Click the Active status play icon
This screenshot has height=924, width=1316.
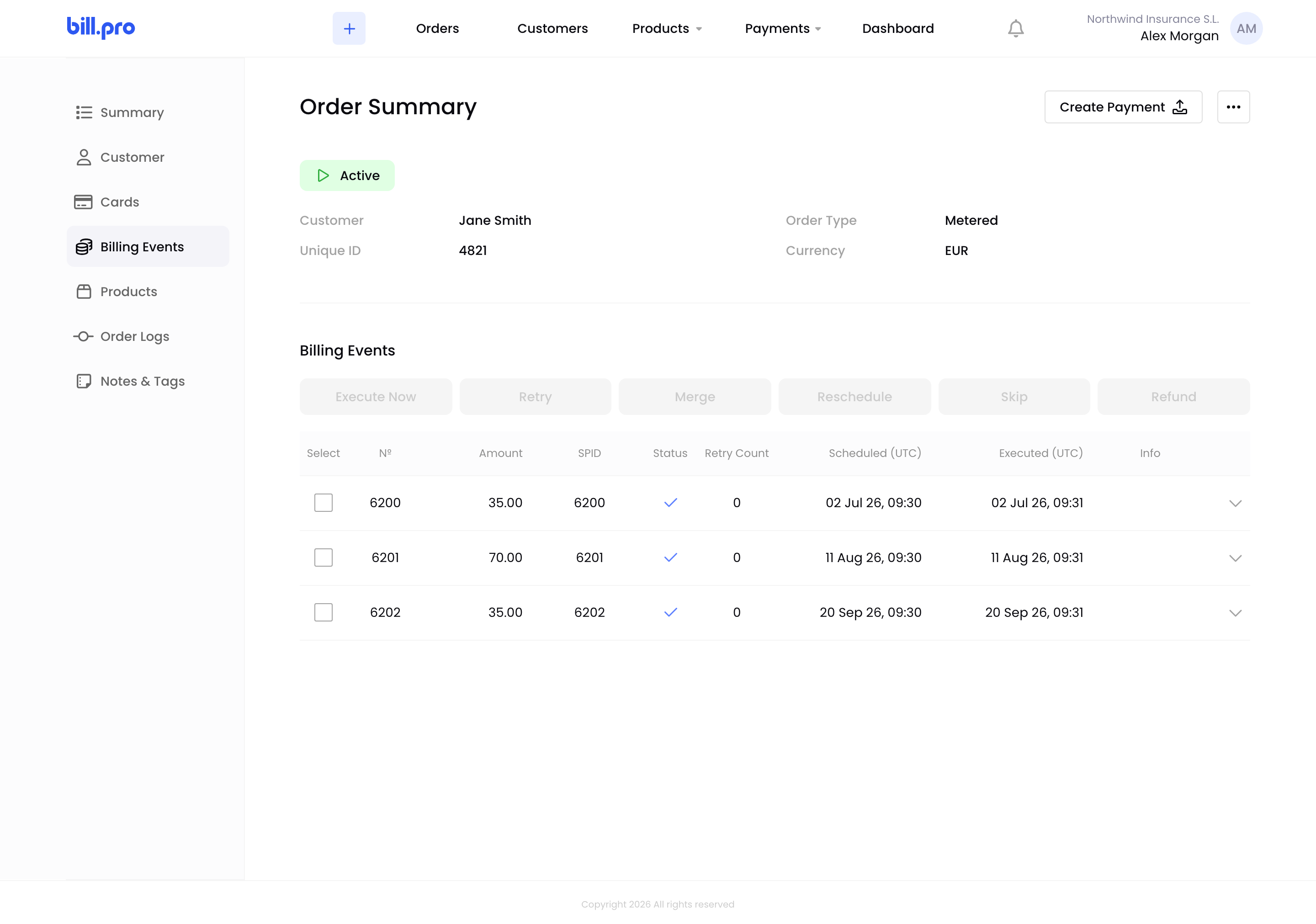(323, 175)
